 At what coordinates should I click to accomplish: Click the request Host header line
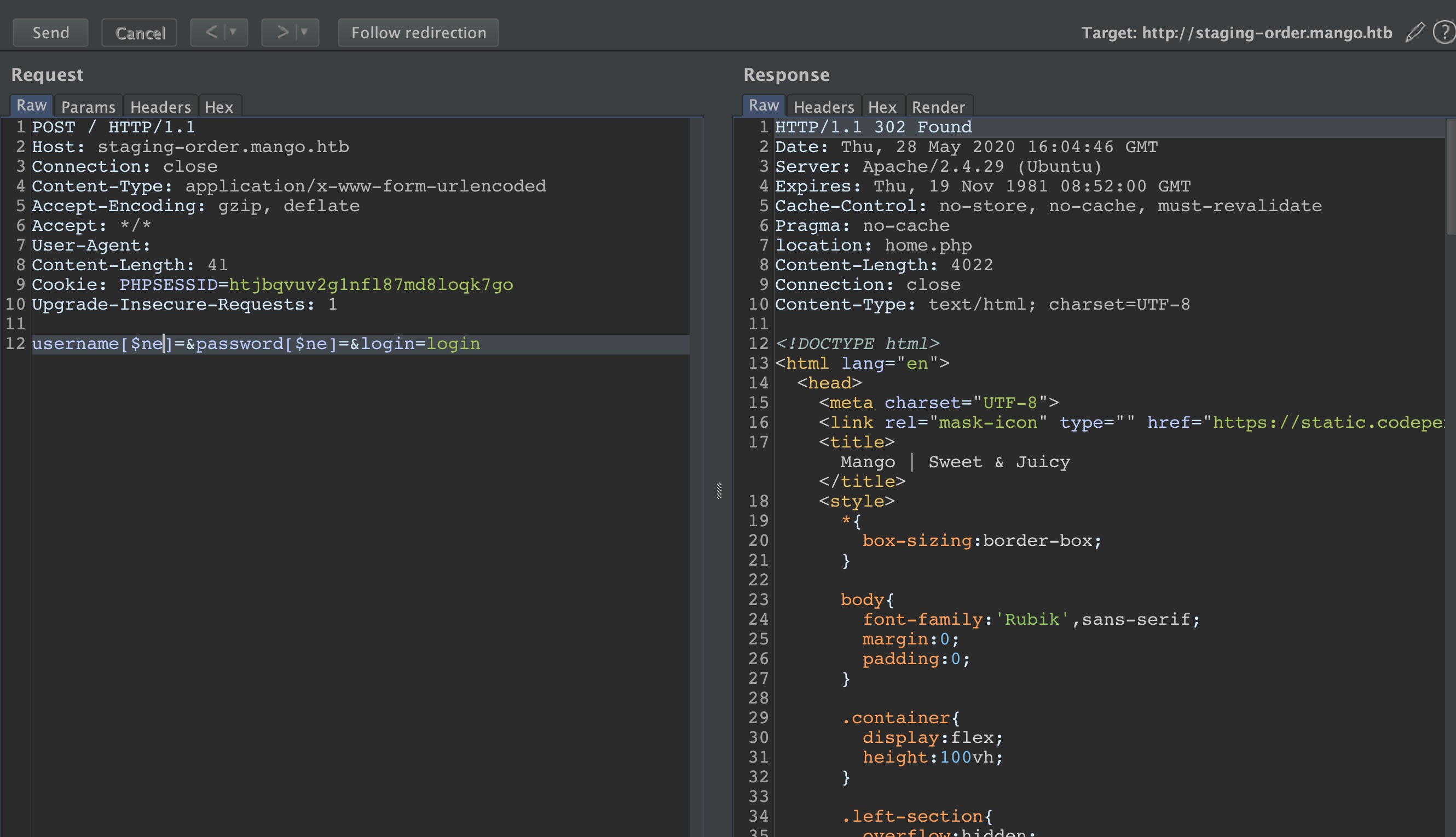pos(190,147)
